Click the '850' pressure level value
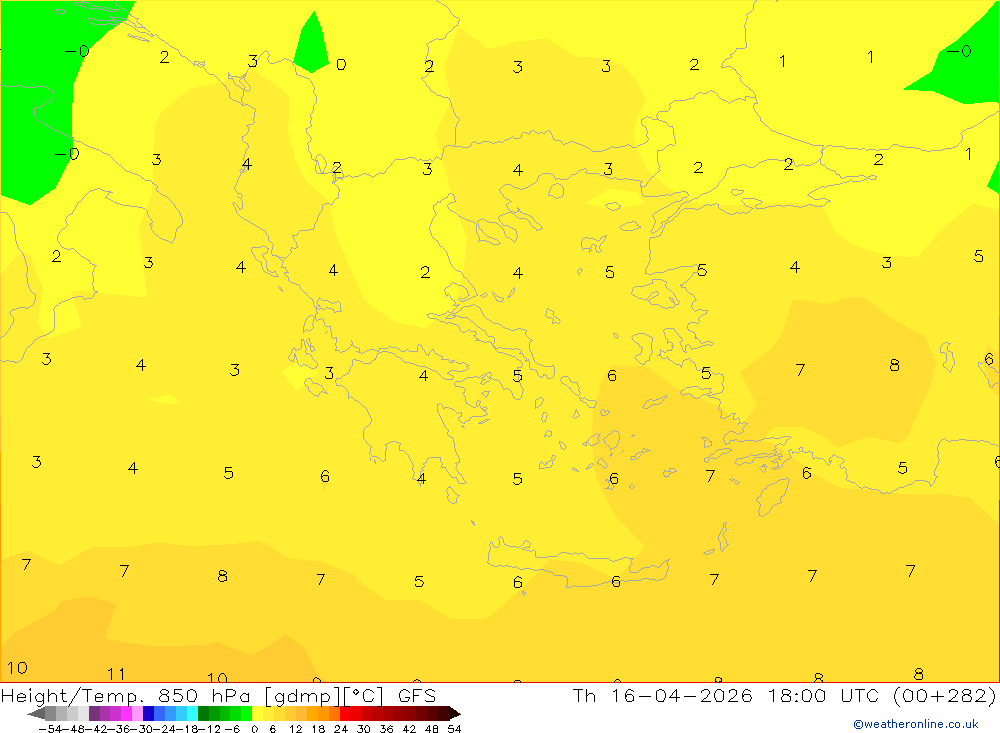 (x=178, y=695)
